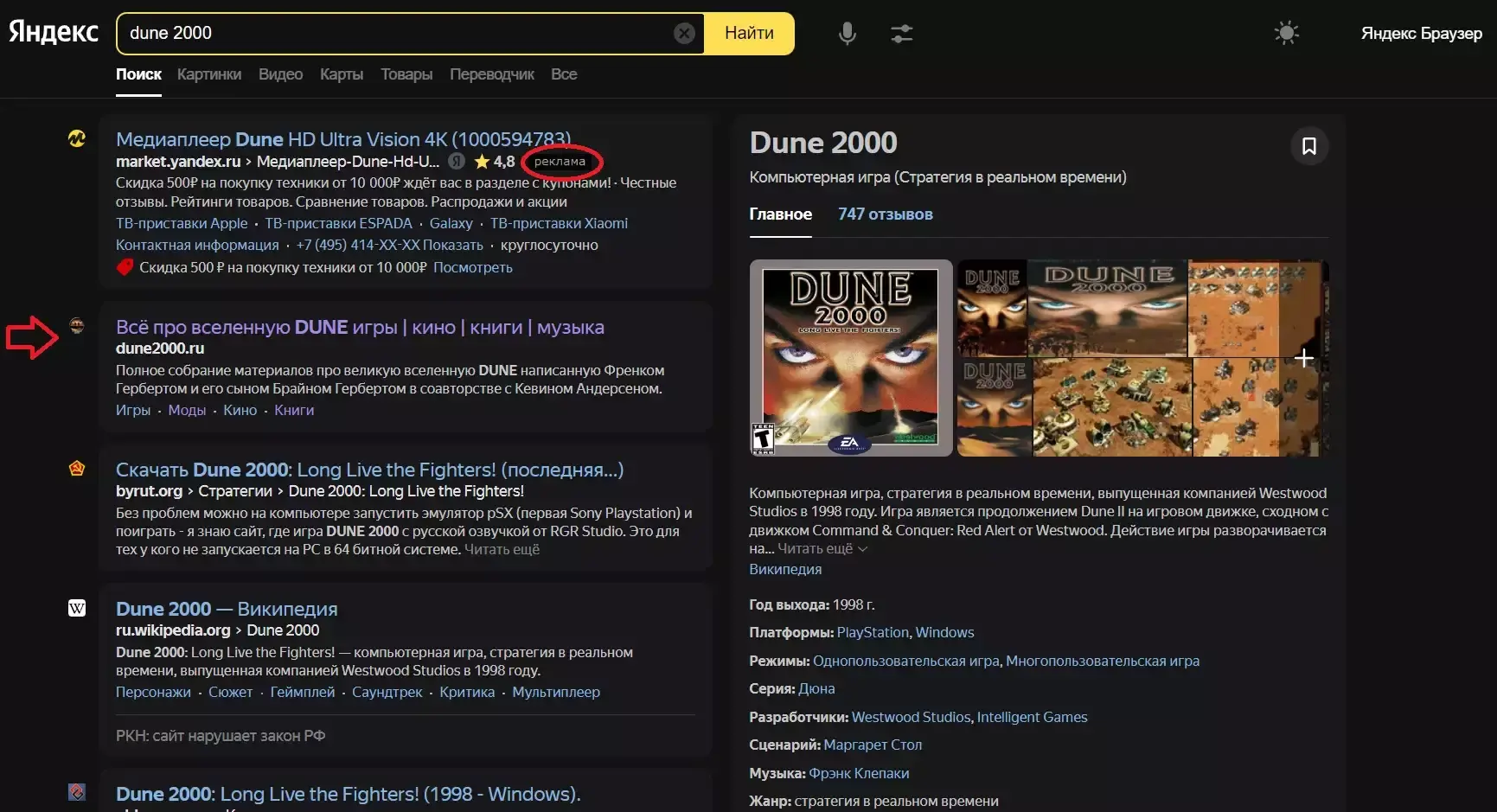Expand Читать ещё in byrut snippet
Screen dimensions: 1497x812
tap(502, 549)
